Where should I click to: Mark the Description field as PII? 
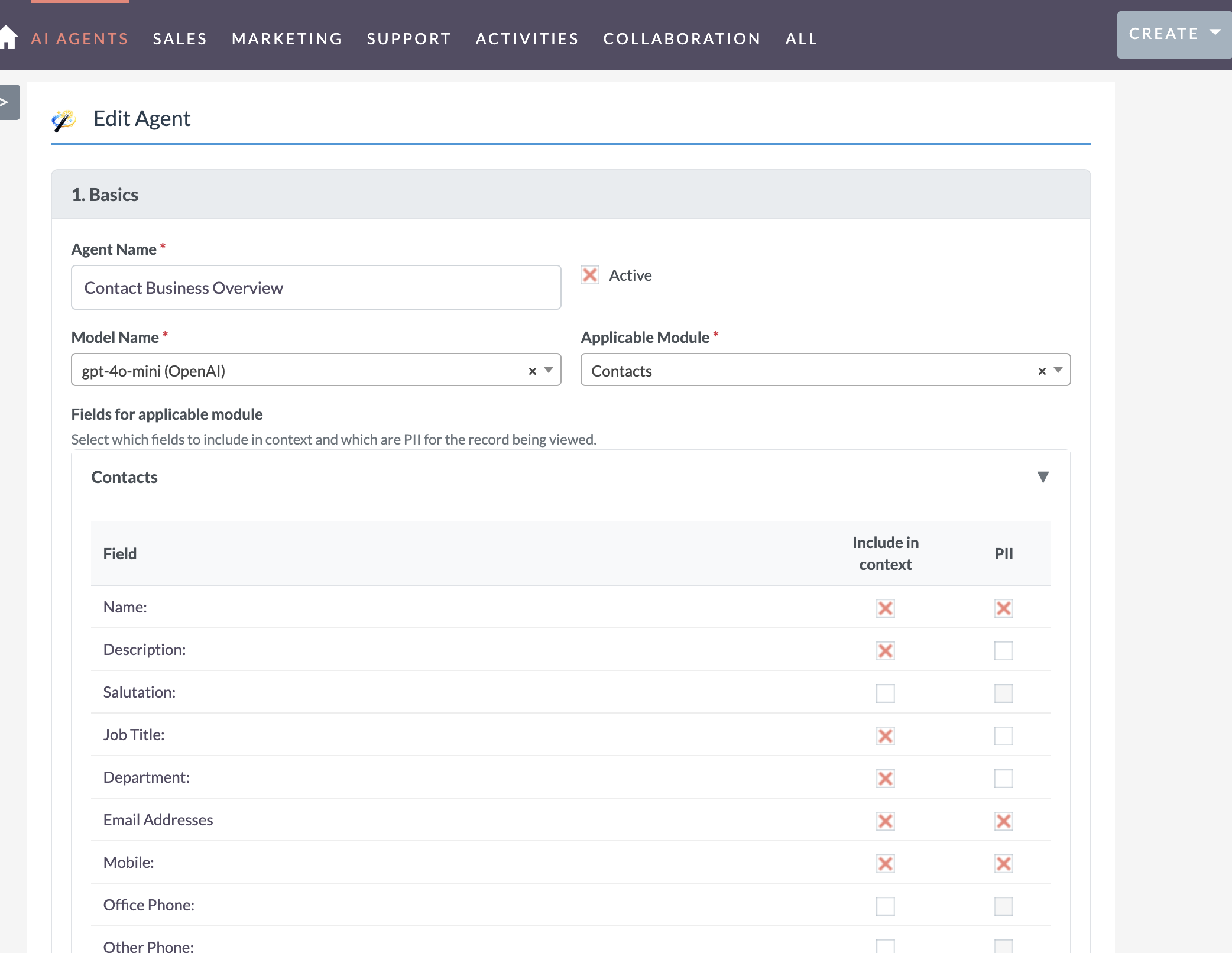1004,650
